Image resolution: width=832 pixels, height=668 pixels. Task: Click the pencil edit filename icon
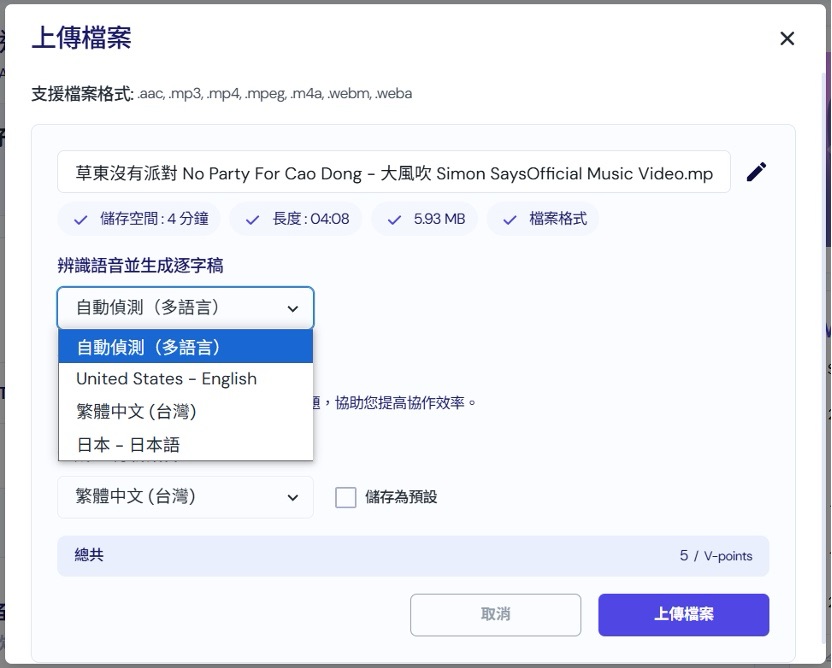[x=757, y=172]
